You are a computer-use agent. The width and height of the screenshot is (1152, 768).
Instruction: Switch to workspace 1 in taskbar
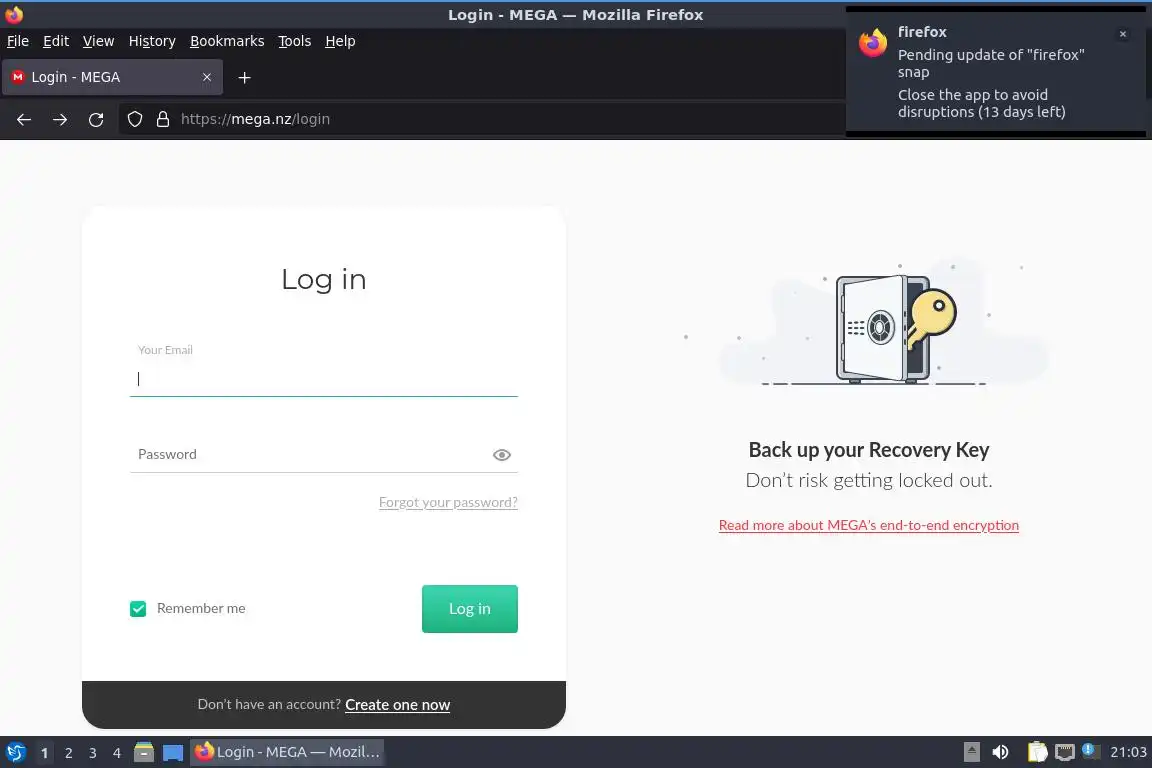tap(45, 753)
